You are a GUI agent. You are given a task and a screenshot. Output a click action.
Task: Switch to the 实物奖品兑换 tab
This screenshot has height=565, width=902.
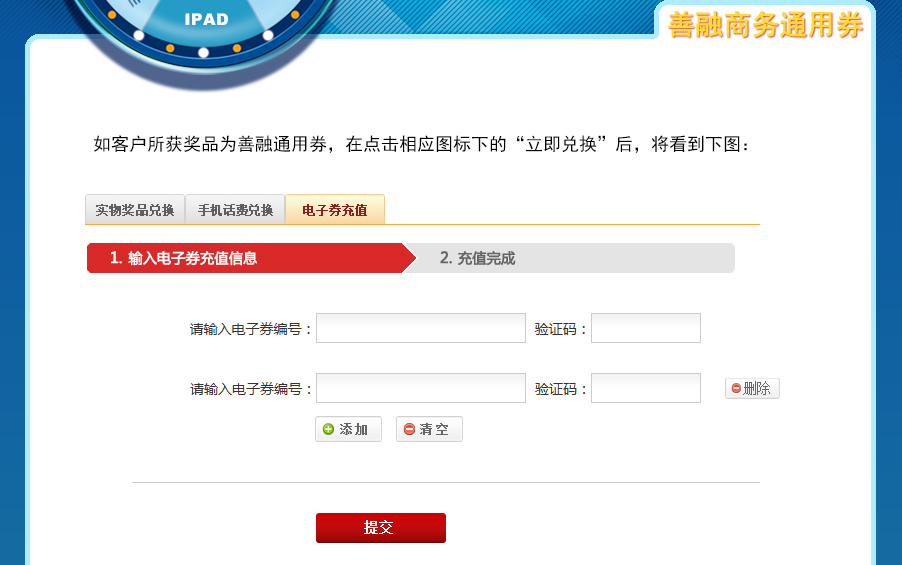pos(135,210)
